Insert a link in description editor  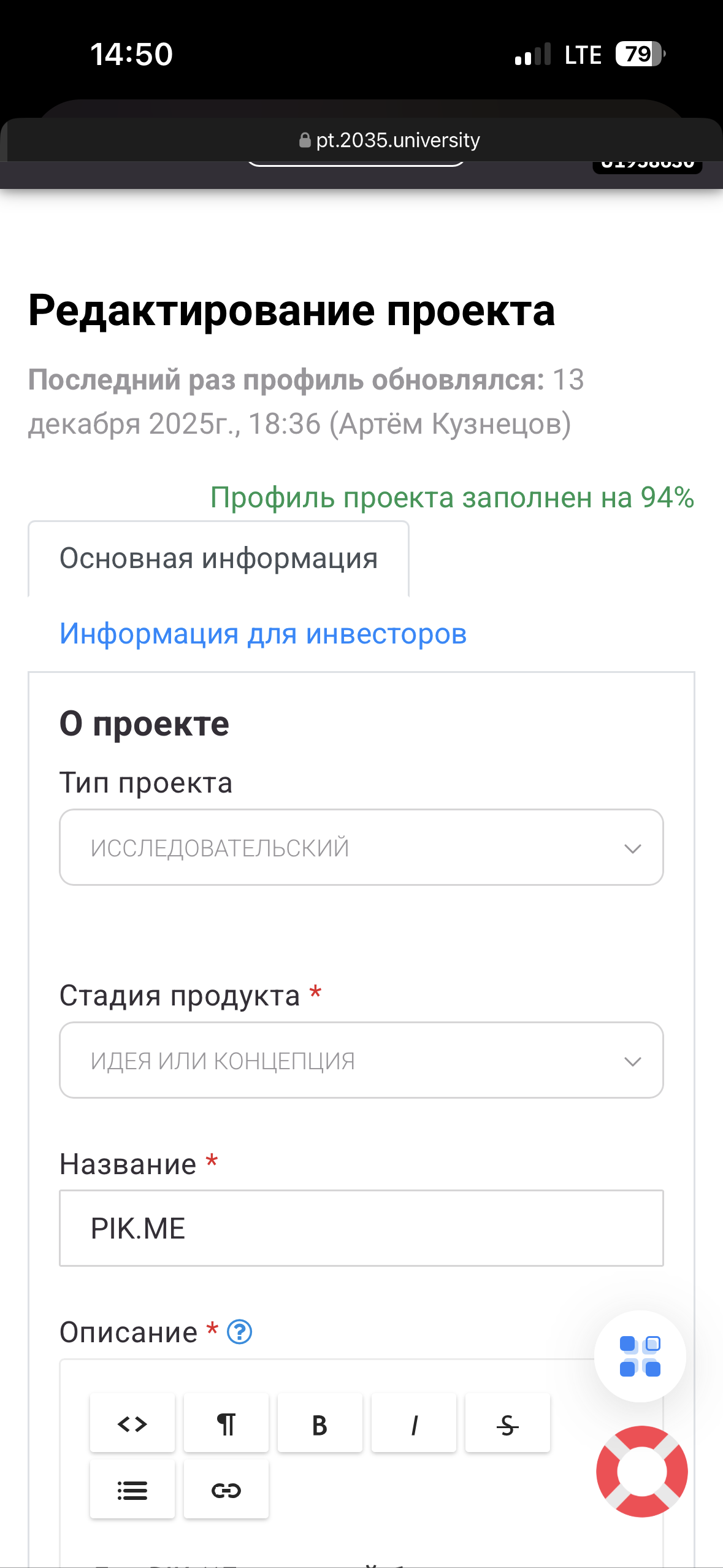pos(226,1489)
